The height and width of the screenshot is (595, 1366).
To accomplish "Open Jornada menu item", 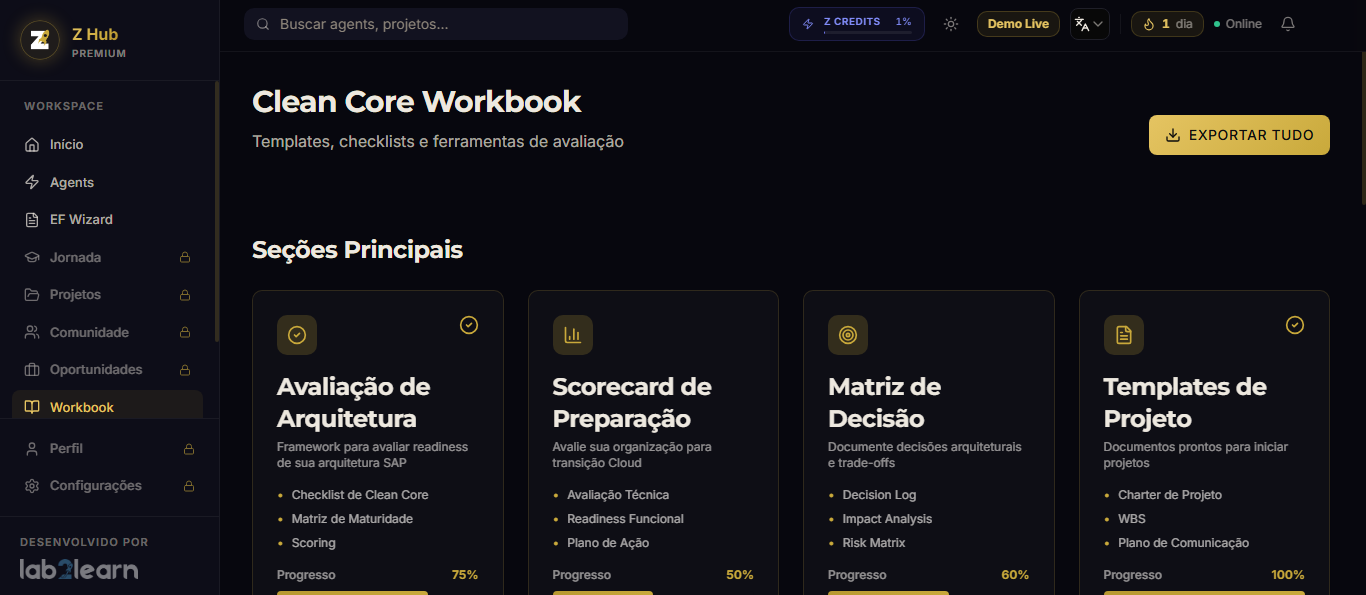I will click(x=108, y=257).
